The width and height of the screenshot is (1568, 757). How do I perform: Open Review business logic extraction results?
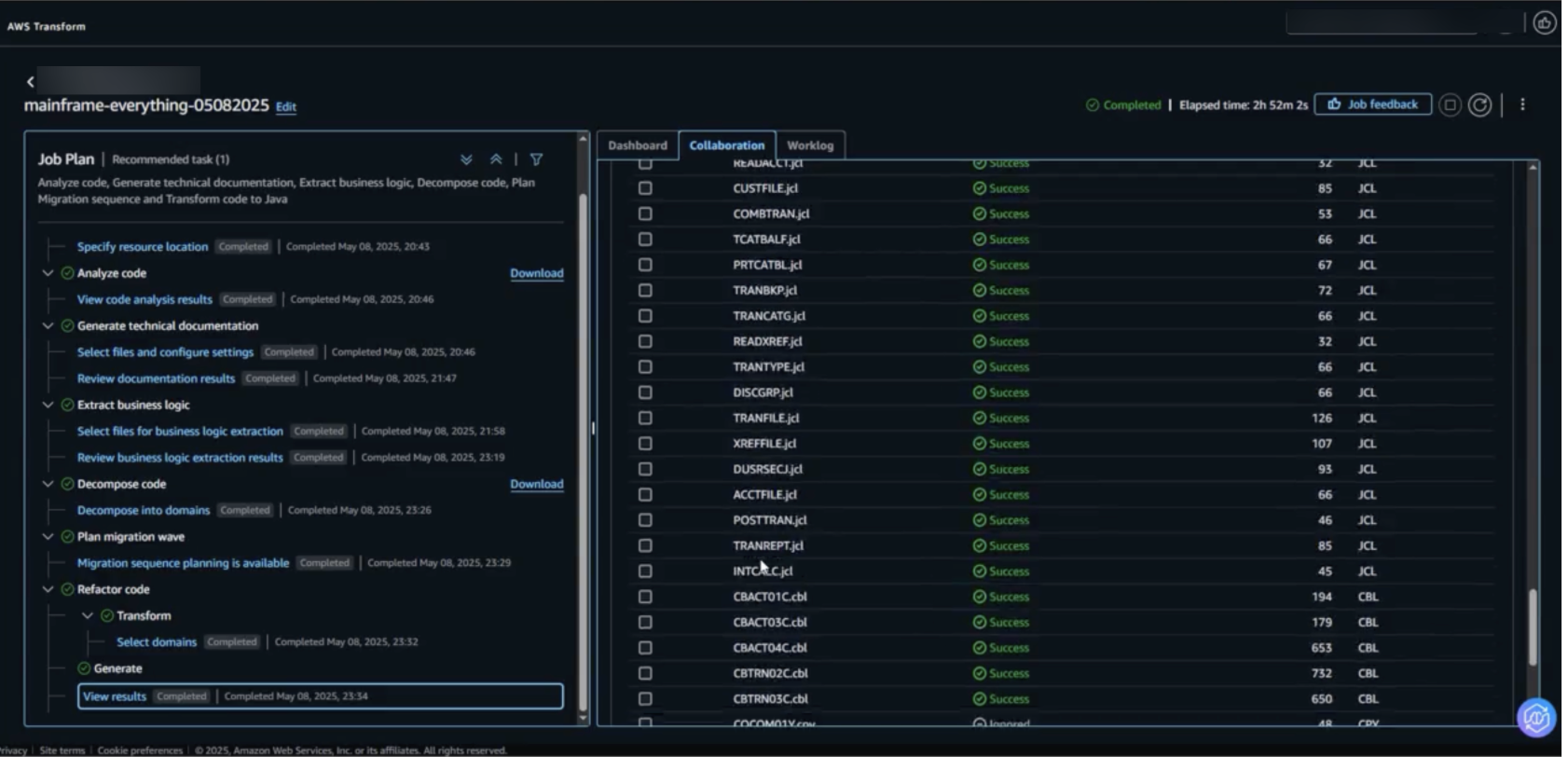(180, 458)
